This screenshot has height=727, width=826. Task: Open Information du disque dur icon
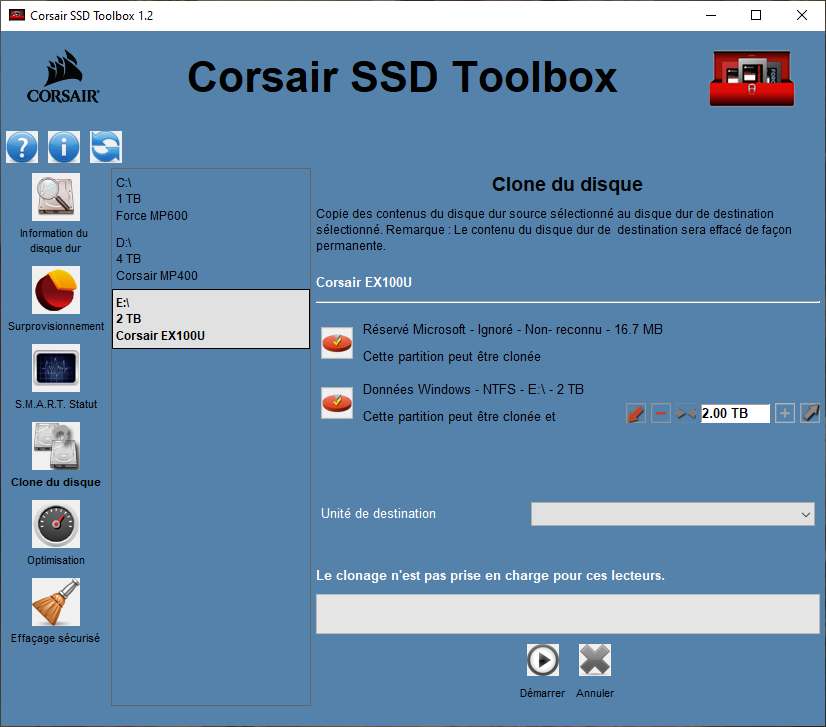[56, 197]
